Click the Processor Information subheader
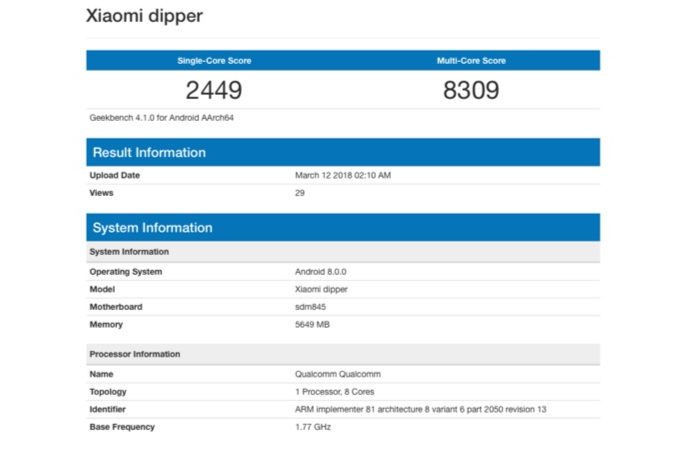 click(135, 354)
